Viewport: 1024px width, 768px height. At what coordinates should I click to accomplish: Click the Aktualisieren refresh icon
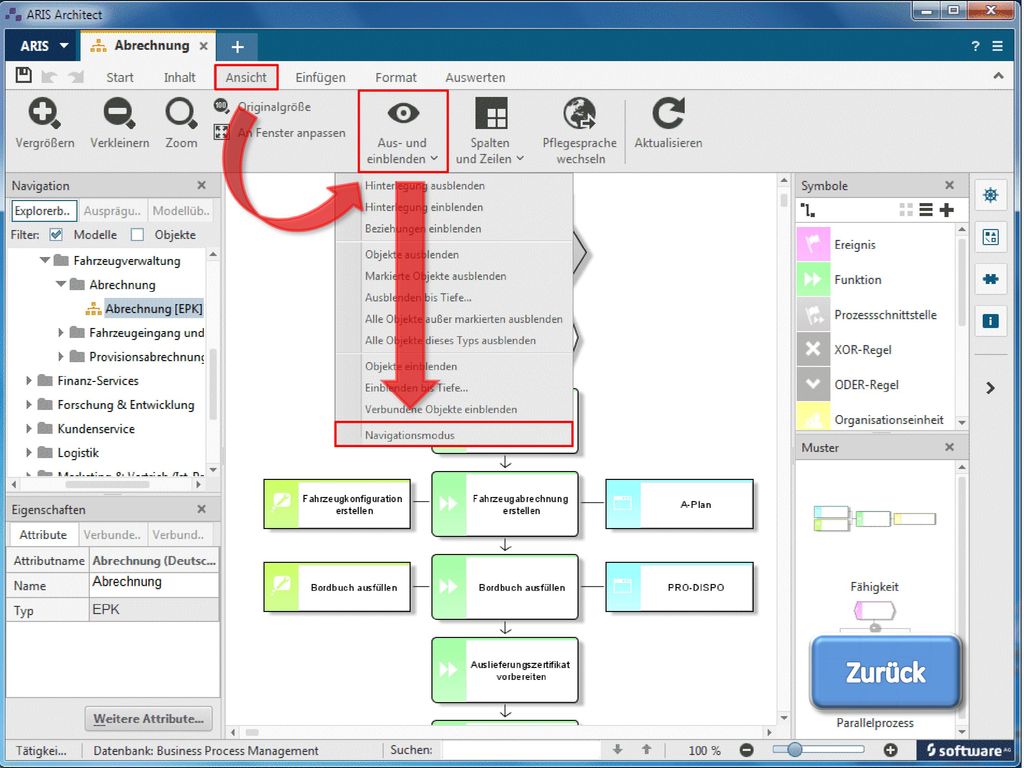668,114
